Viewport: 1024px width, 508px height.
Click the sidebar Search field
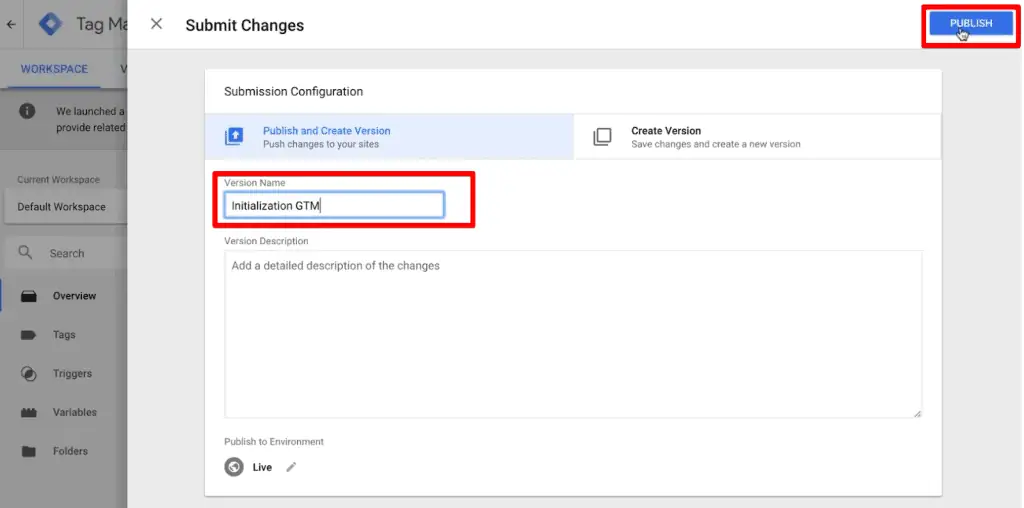pos(67,253)
